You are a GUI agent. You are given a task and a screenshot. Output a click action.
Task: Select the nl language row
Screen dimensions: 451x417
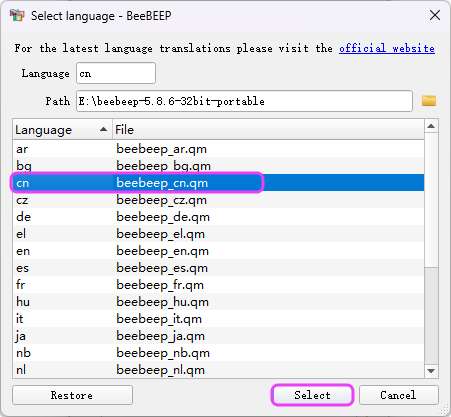tap(219, 370)
